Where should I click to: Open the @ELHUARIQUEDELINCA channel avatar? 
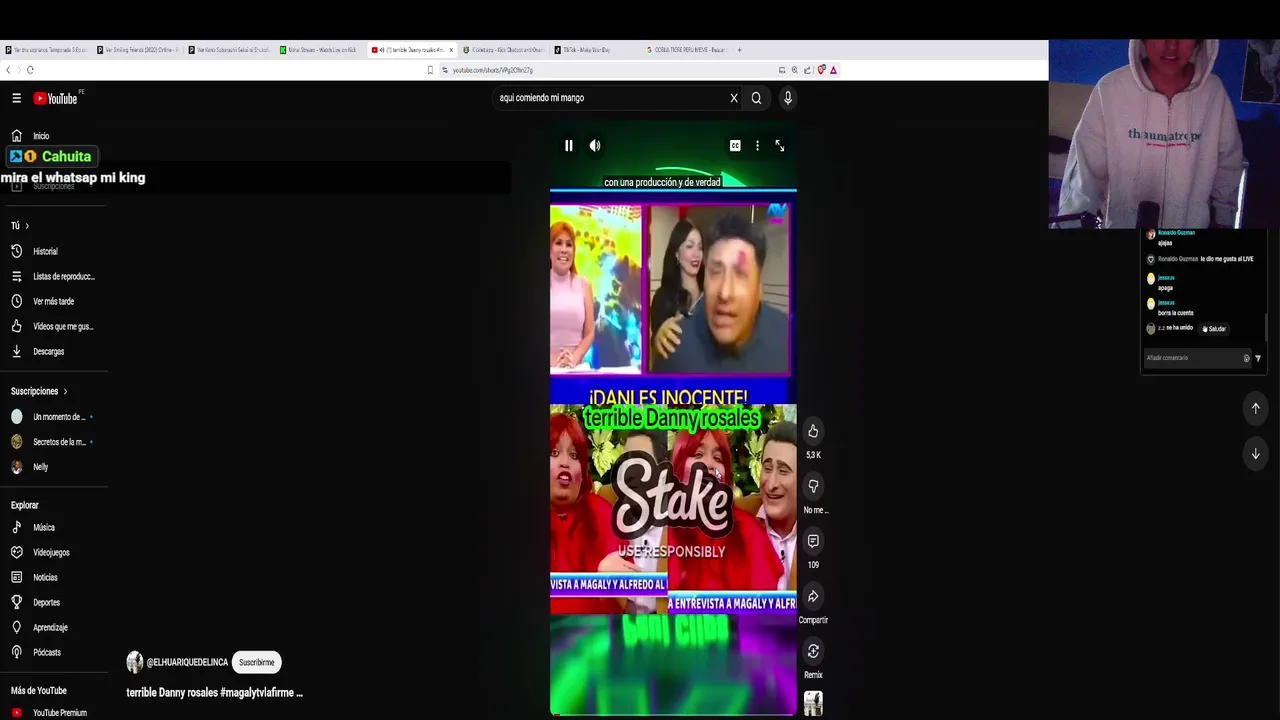pos(135,662)
